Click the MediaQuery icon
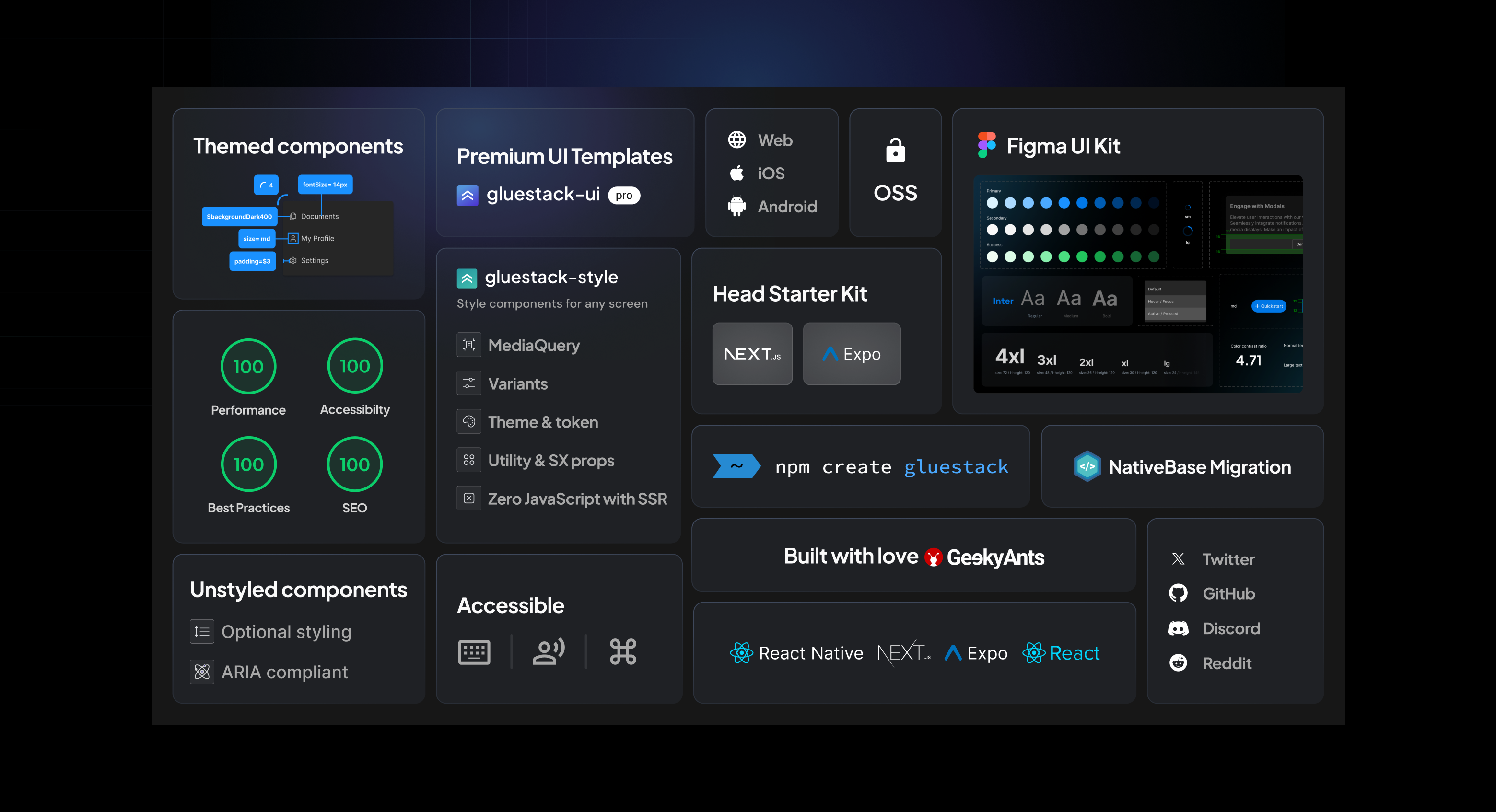 click(x=468, y=345)
